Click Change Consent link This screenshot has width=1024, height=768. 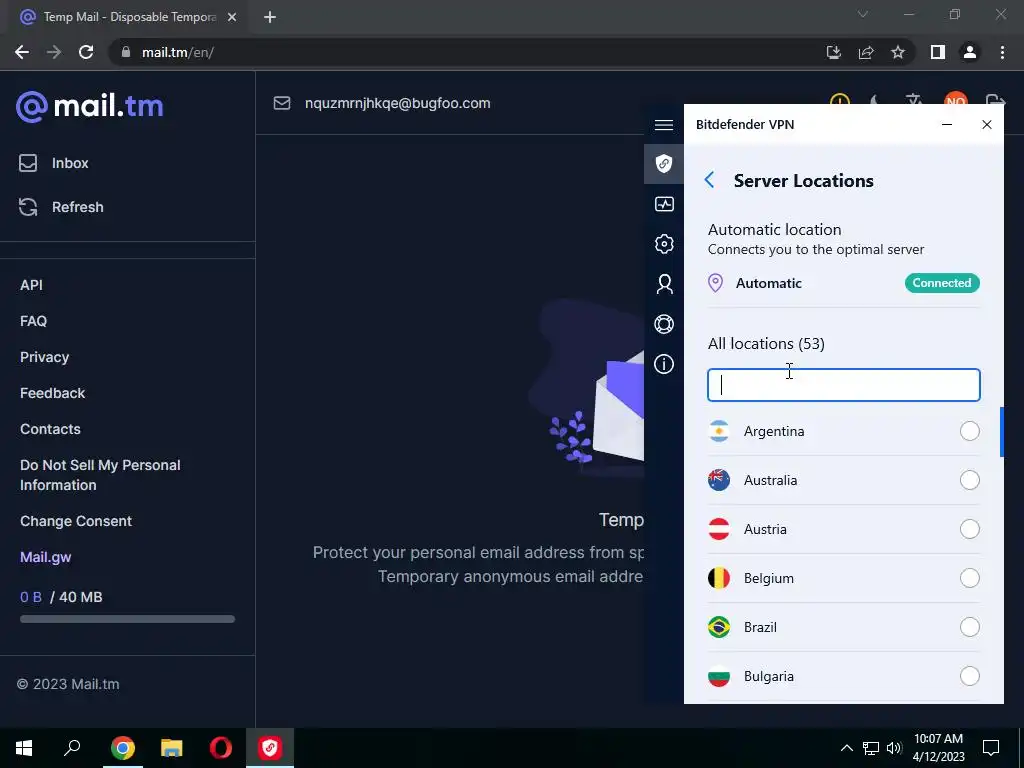click(76, 521)
